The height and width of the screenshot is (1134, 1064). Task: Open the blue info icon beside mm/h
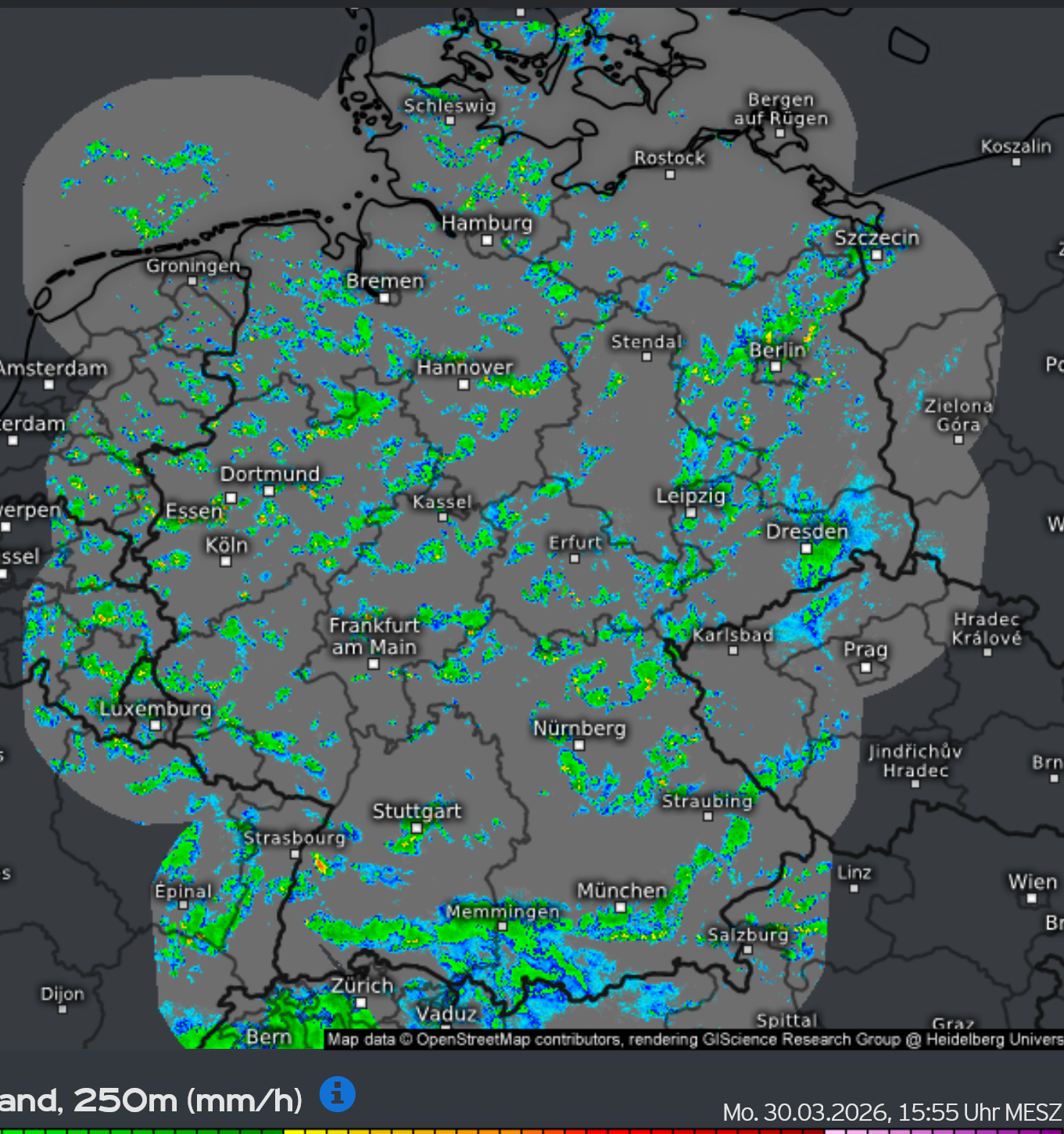pos(338,1094)
